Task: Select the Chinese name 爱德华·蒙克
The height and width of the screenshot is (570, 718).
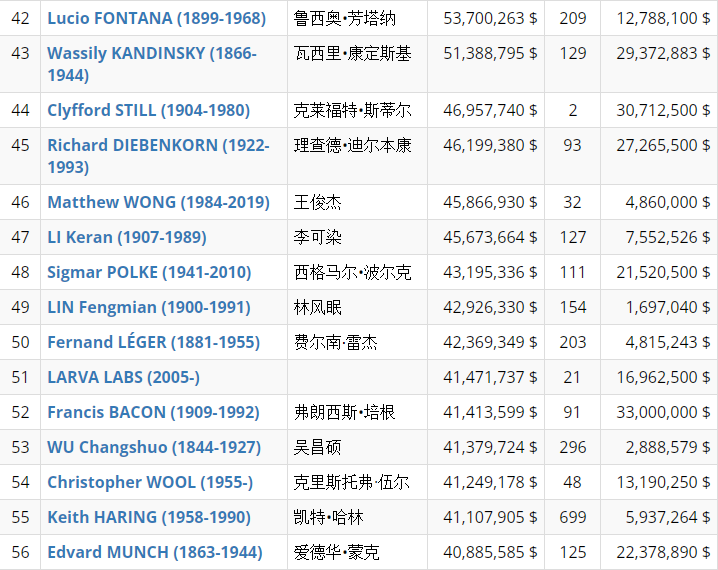Action: (x=337, y=553)
